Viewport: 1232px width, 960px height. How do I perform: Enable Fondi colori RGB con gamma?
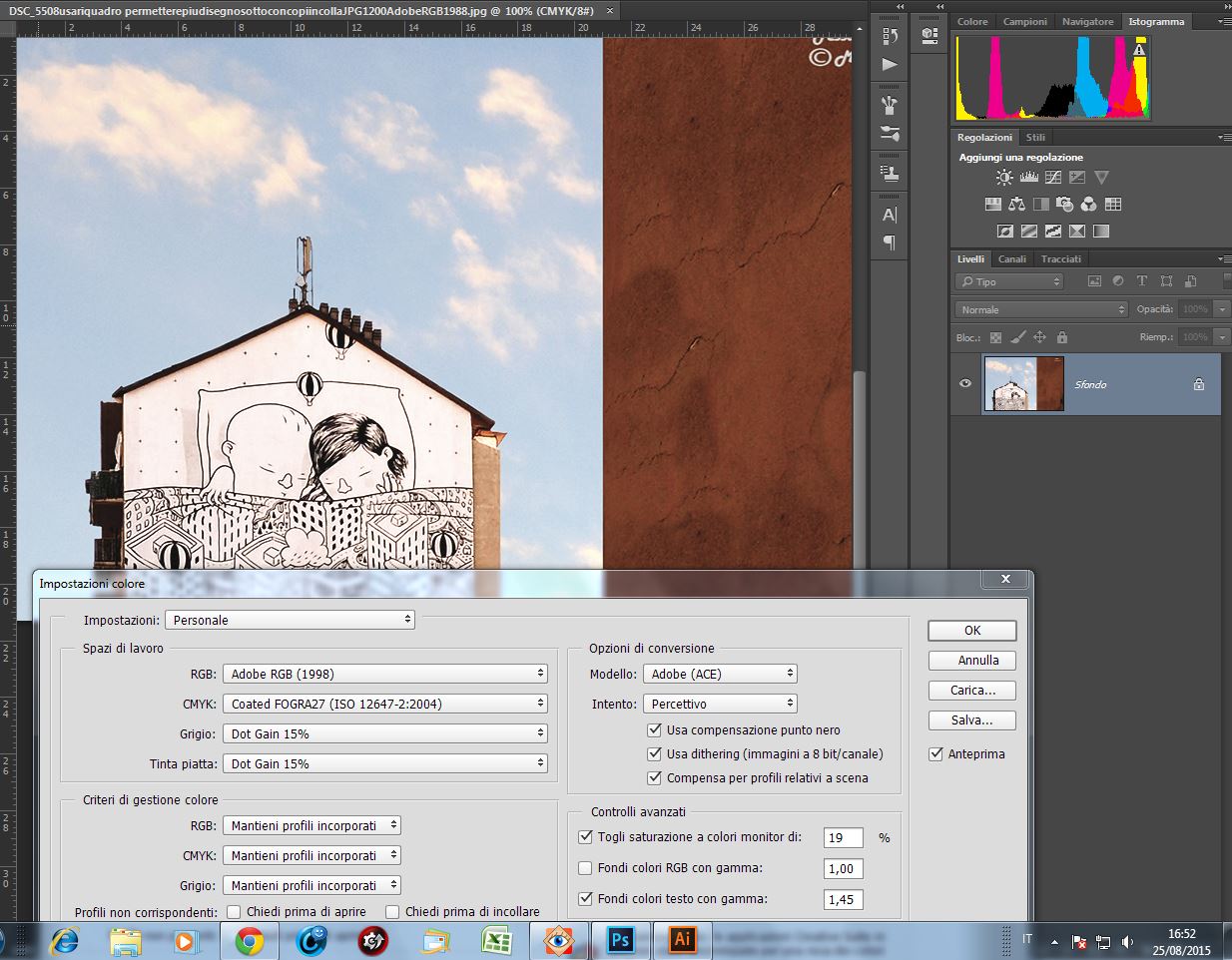click(x=586, y=868)
